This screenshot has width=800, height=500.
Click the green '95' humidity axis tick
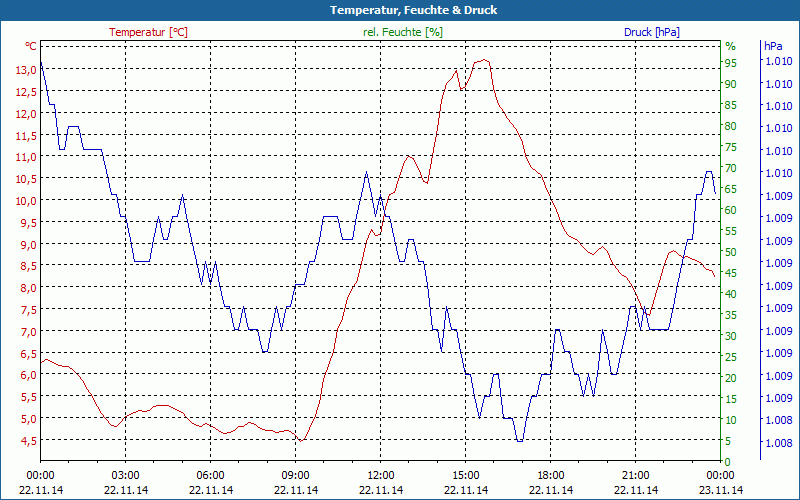click(731, 63)
